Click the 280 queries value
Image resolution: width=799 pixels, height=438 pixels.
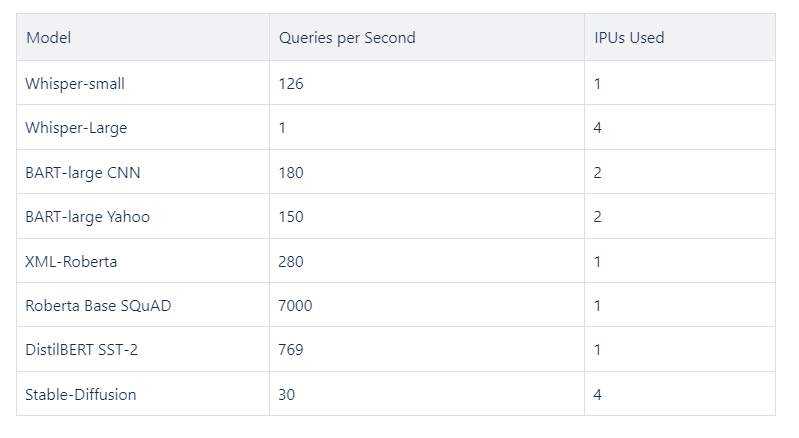click(x=291, y=261)
